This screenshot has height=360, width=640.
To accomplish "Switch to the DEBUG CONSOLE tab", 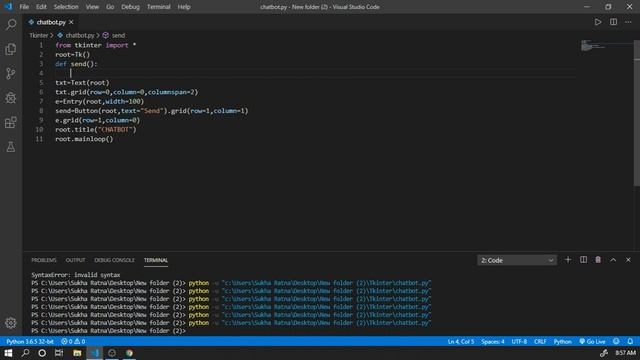I will 114,260.
